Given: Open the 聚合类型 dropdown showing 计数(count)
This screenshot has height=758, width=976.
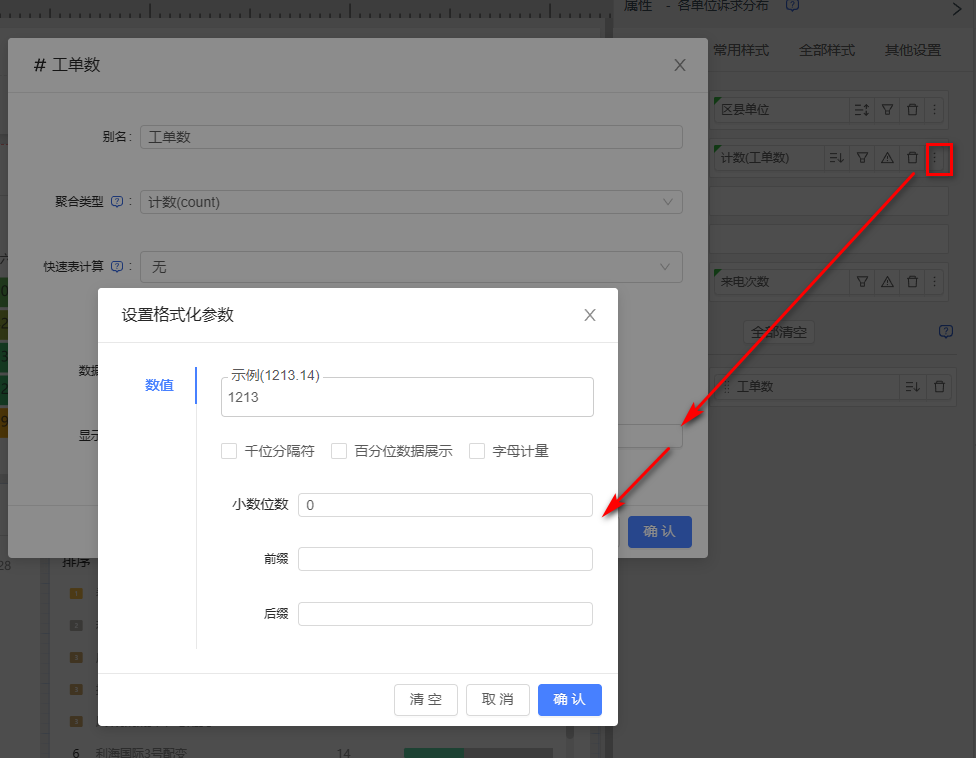Looking at the screenshot, I should tap(411, 202).
